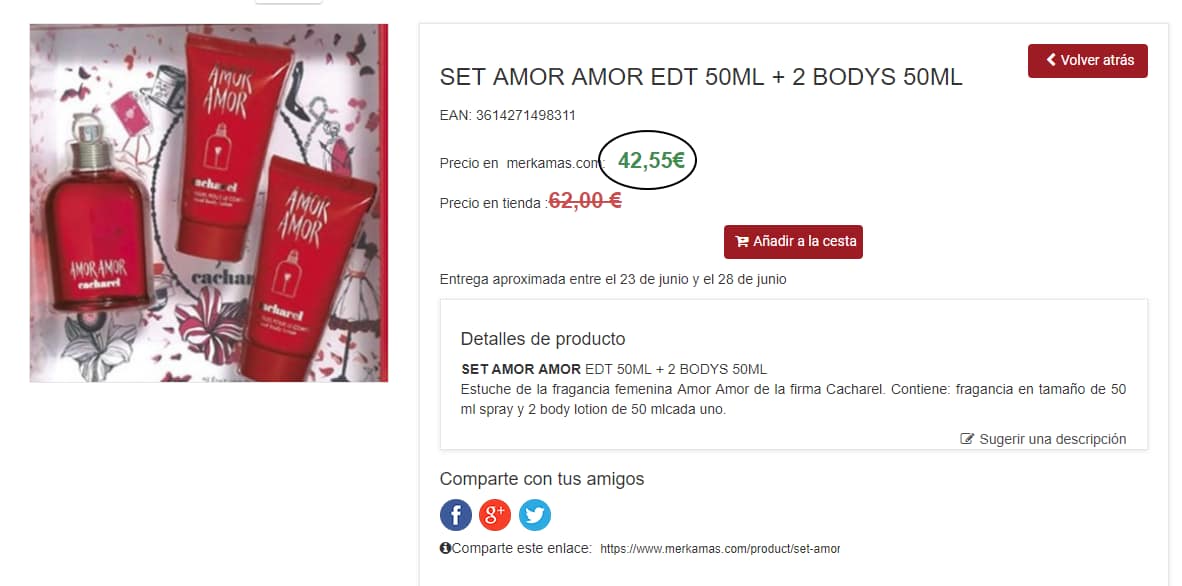The height and width of the screenshot is (586, 1182).
Task: Click the left arrow in Volver atrás
Action: pos(1051,60)
